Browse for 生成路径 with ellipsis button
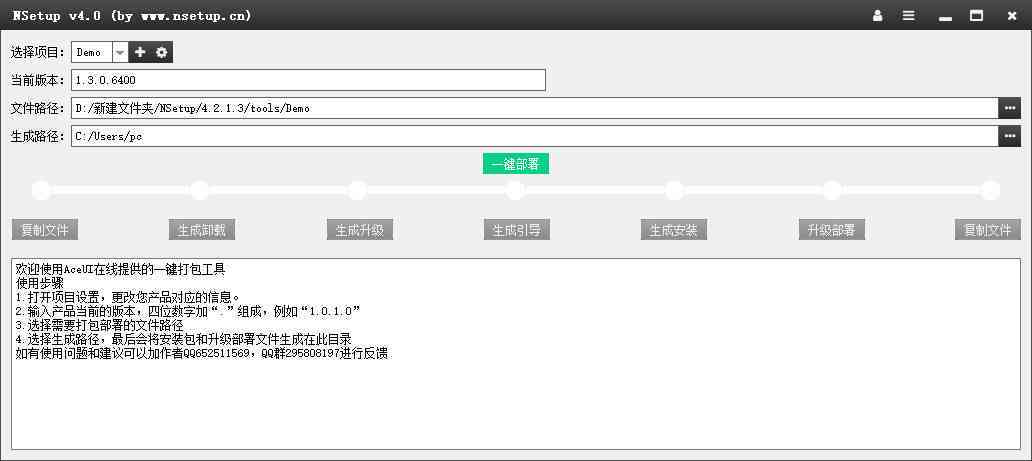The image size is (1032, 461). click(1010, 136)
